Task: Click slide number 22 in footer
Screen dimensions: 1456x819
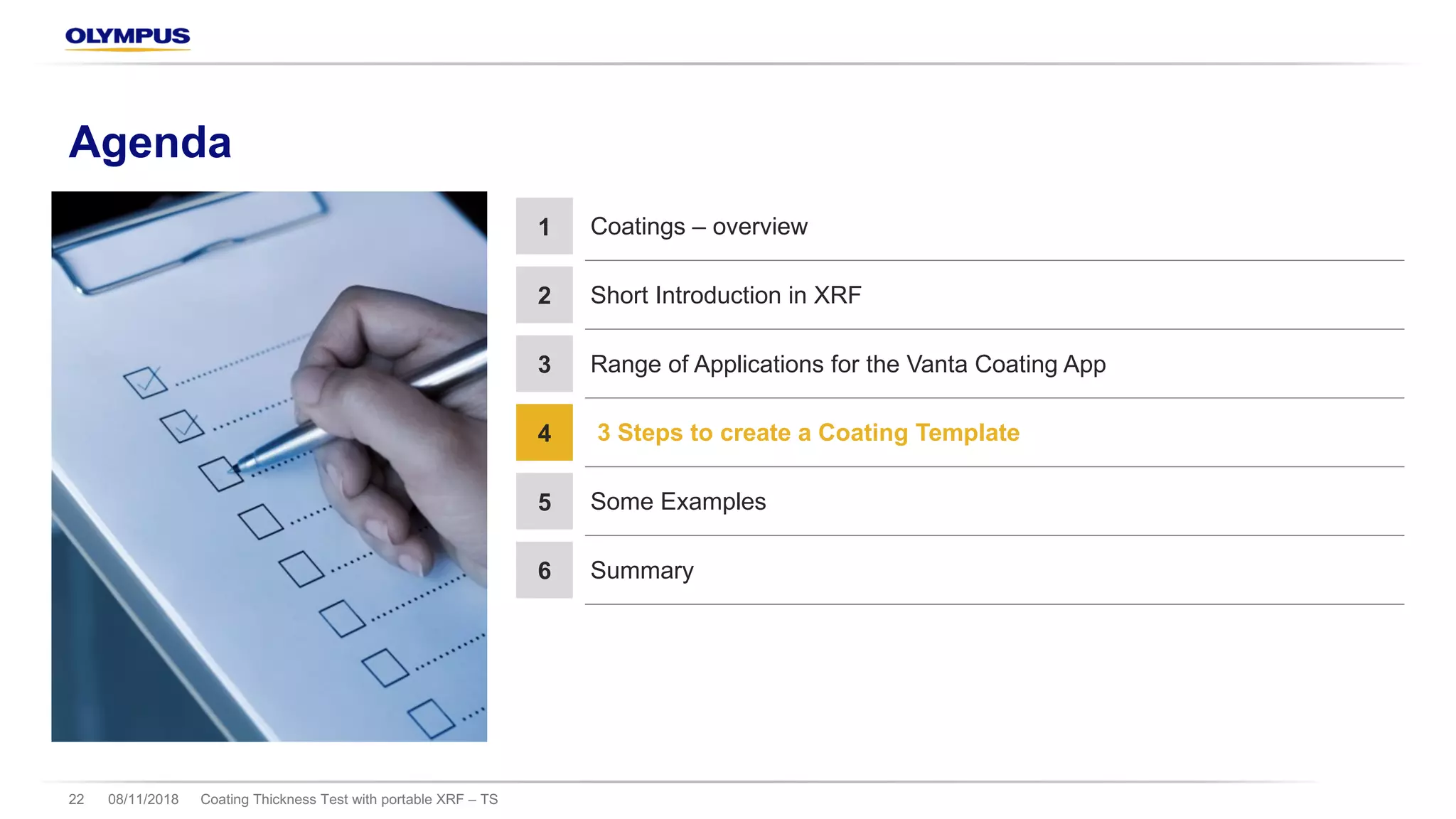Action: [x=76, y=799]
